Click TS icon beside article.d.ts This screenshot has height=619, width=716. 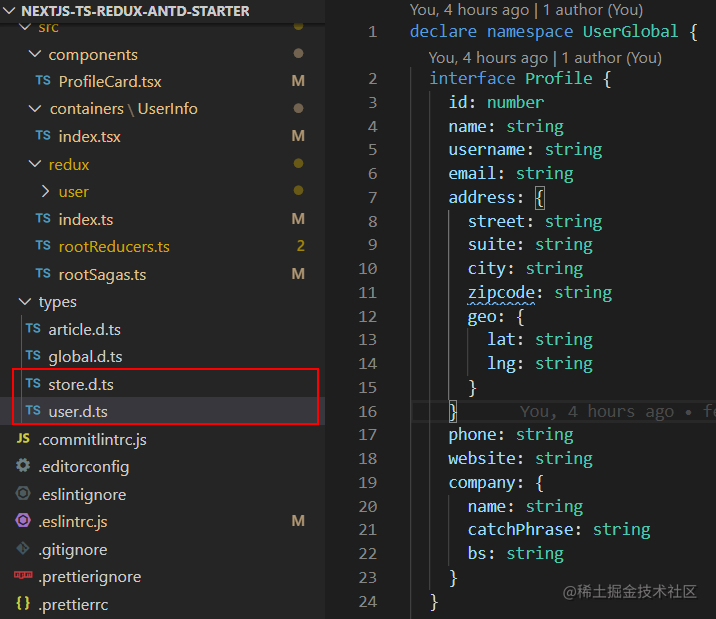(x=33, y=329)
